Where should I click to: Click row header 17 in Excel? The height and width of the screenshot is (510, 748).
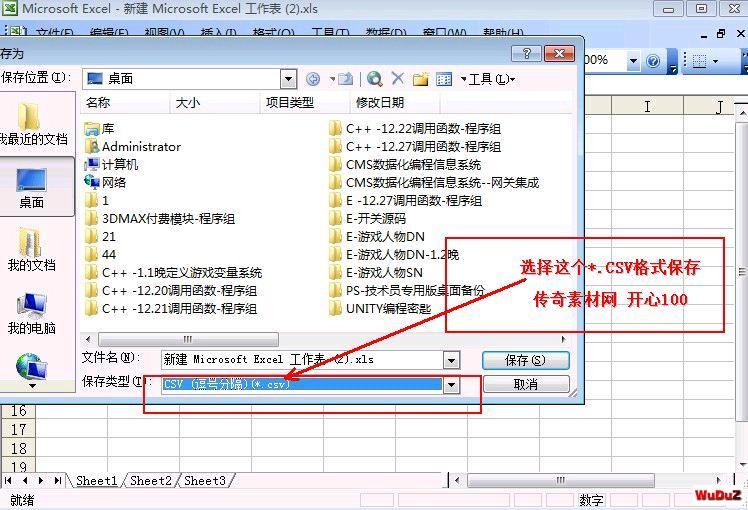pyautogui.click(x=18, y=429)
